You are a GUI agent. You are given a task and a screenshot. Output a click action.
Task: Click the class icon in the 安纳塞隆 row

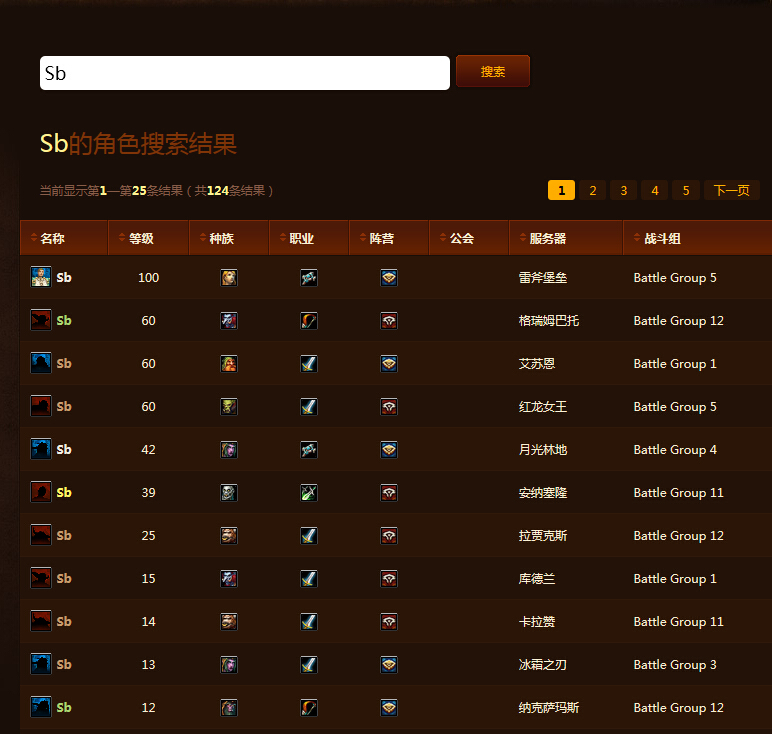309,493
